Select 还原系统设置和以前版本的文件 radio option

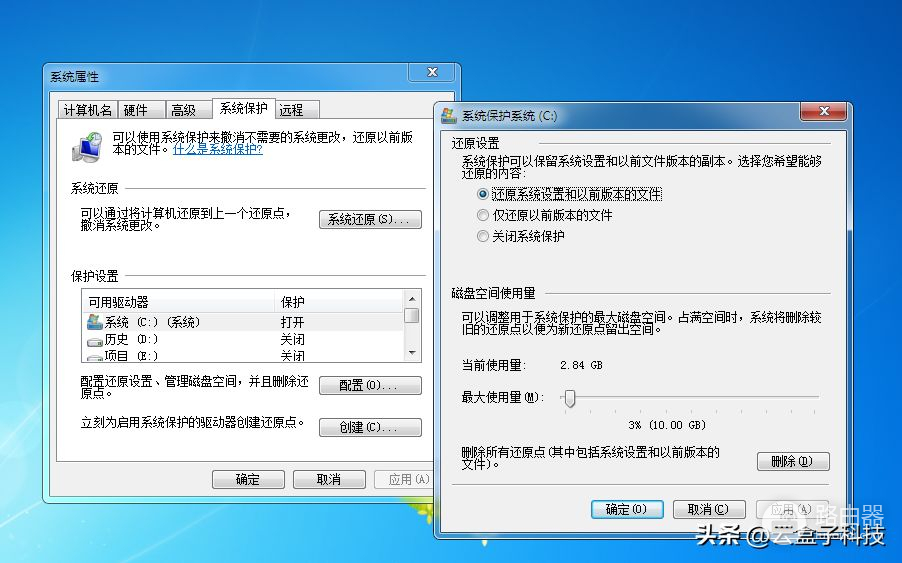484,194
